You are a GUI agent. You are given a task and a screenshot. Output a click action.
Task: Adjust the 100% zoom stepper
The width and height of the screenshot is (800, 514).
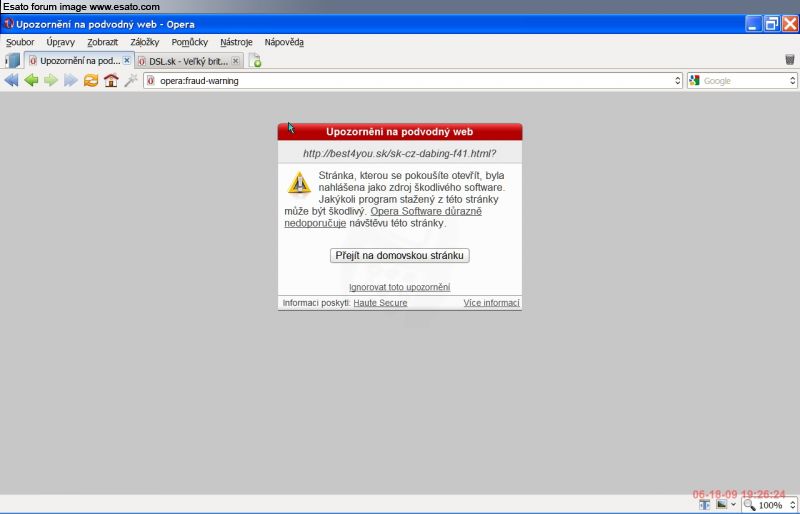click(x=793, y=505)
